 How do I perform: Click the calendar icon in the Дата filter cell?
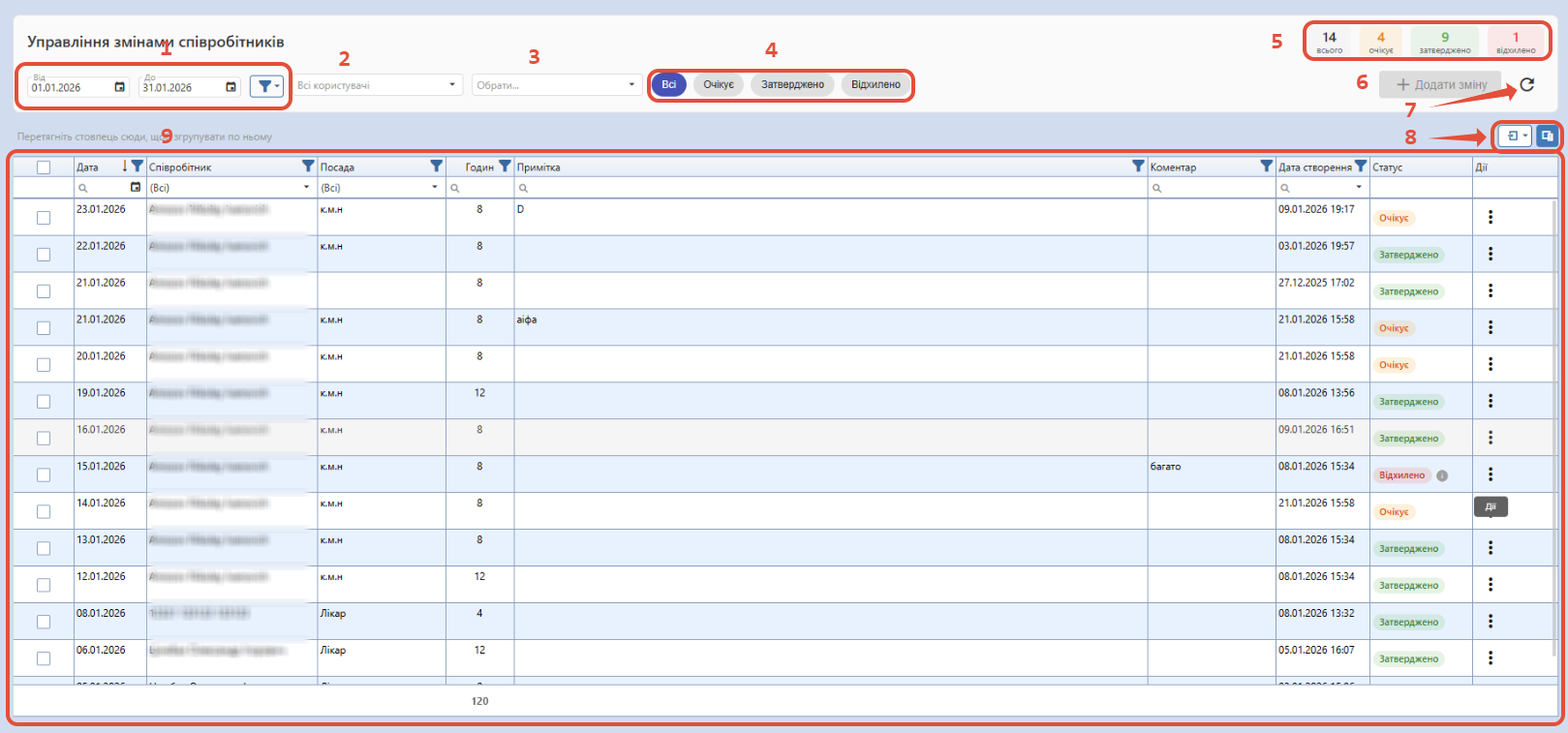[x=136, y=187]
